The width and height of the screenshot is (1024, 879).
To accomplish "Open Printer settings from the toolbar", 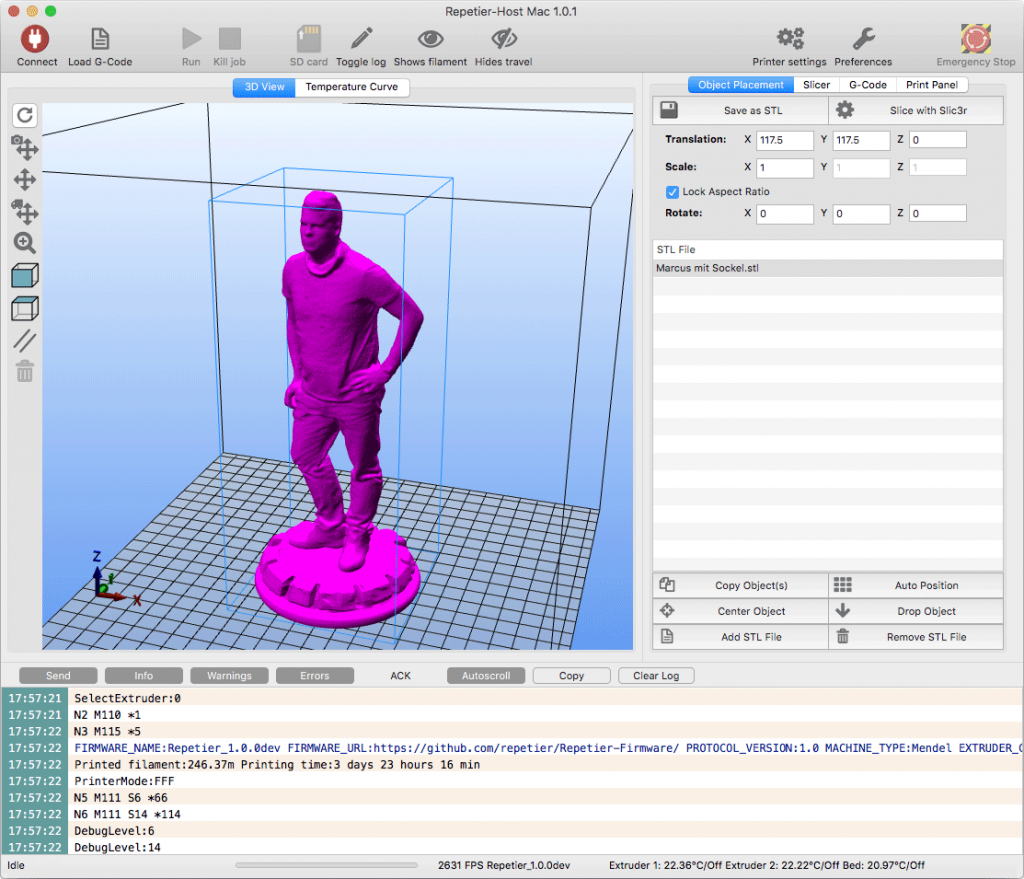I will pos(789,40).
